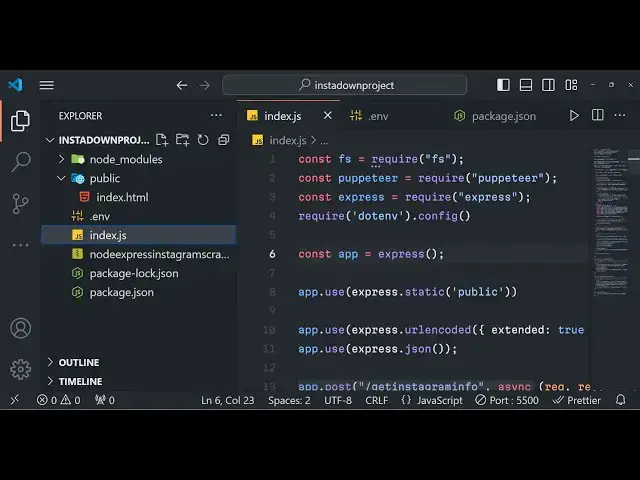Toggle the primary side bar
The image size is (640, 480).
[x=503, y=85]
